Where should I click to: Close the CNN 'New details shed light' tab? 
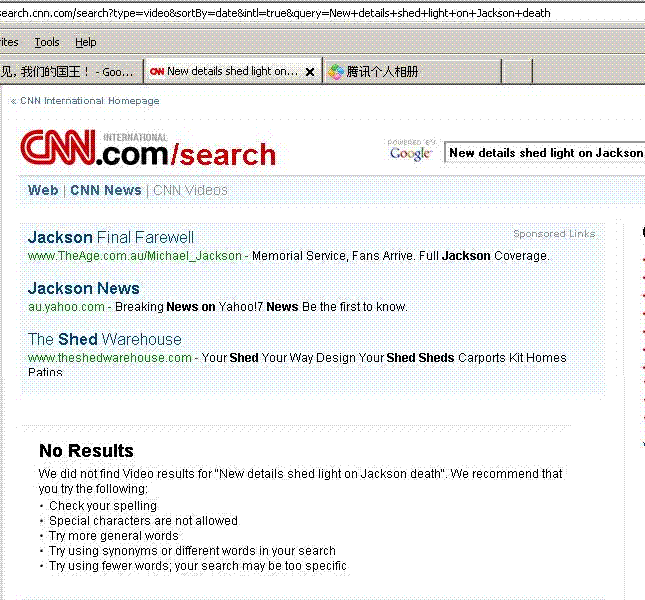tap(310, 72)
